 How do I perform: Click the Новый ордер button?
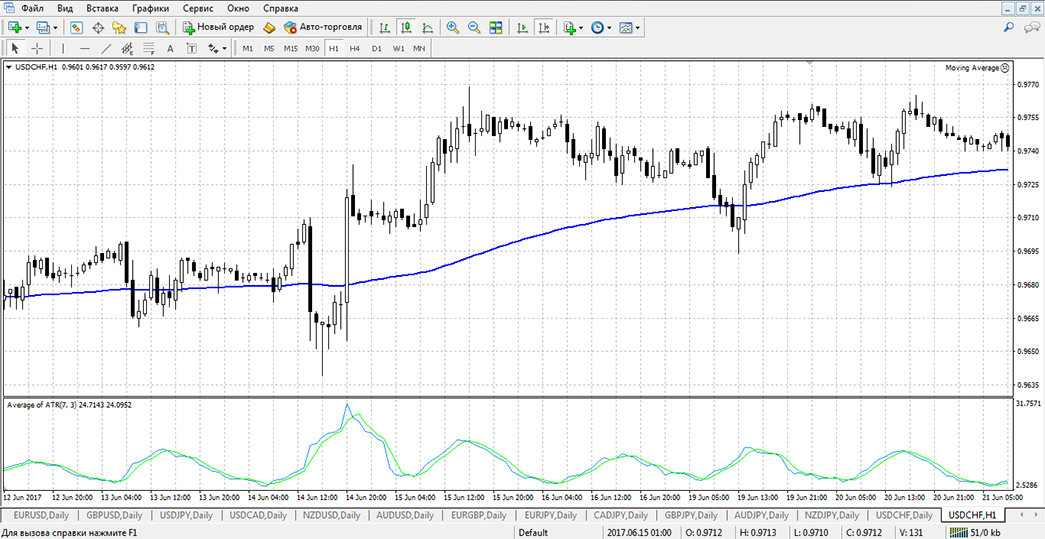point(218,27)
